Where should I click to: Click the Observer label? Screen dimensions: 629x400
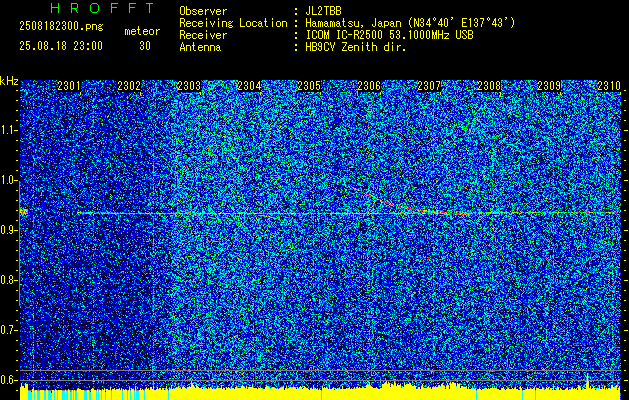[x=203, y=11]
